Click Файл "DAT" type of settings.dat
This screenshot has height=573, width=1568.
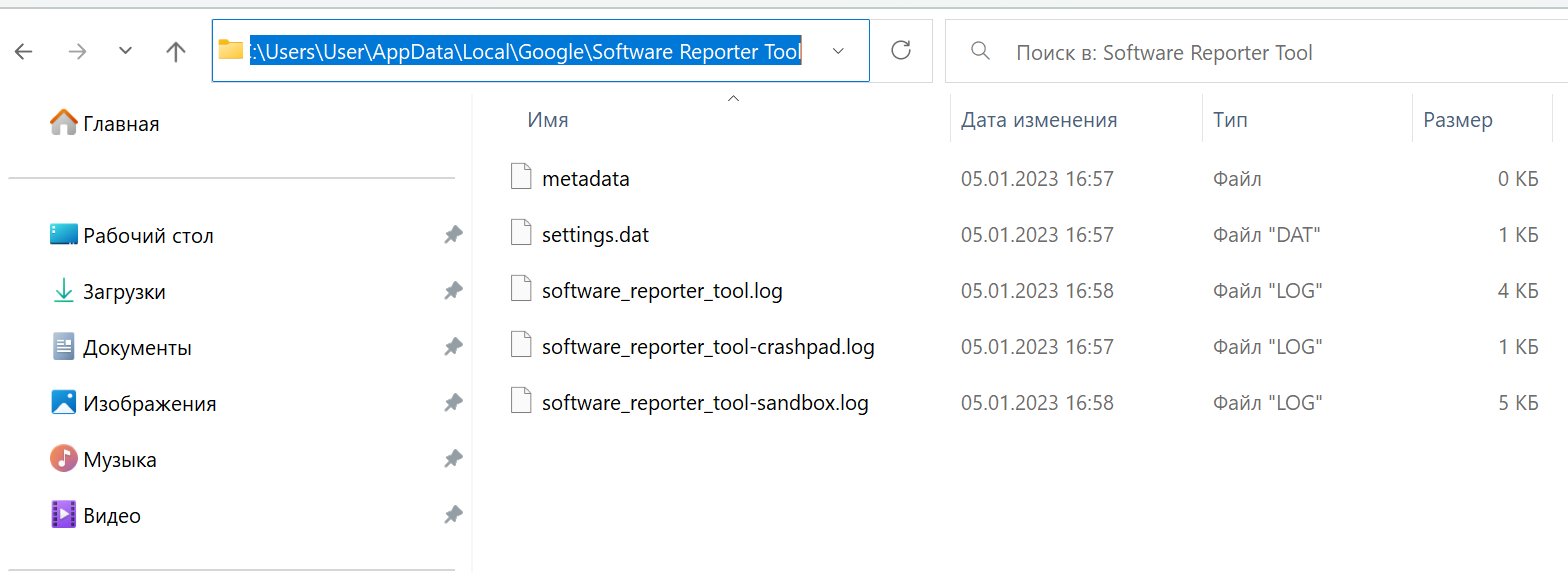(x=1268, y=235)
